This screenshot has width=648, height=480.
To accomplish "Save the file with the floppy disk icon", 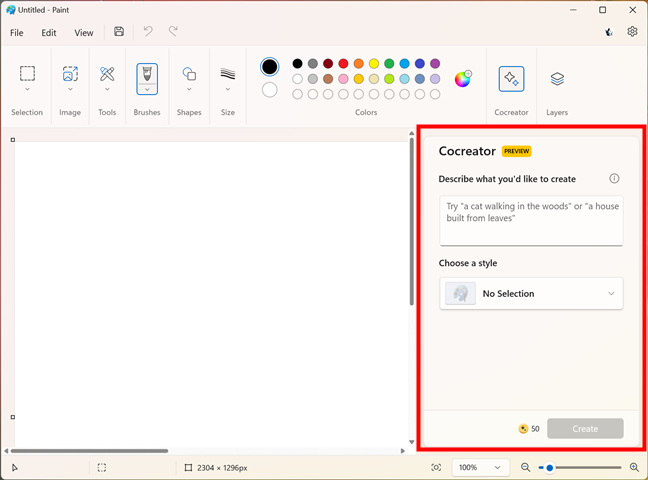I will click(x=119, y=31).
